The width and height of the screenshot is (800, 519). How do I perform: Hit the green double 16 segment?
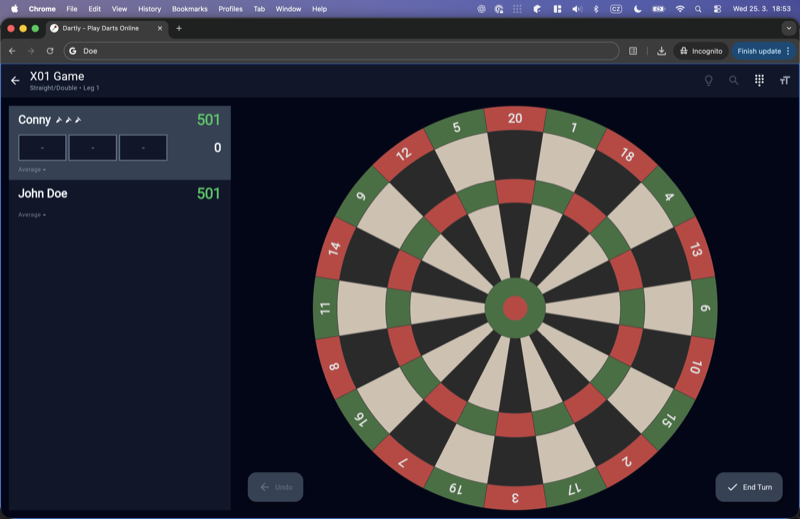click(x=361, y=419)
